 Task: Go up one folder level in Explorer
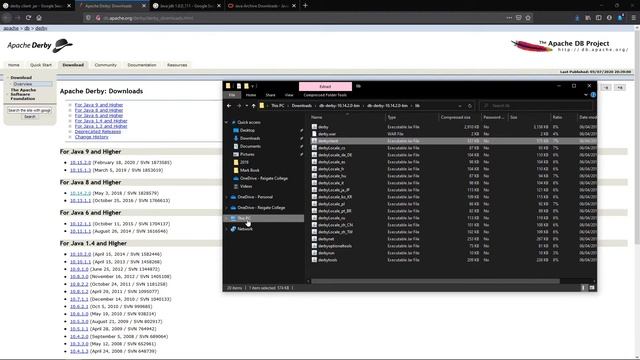tap(253, 106)
